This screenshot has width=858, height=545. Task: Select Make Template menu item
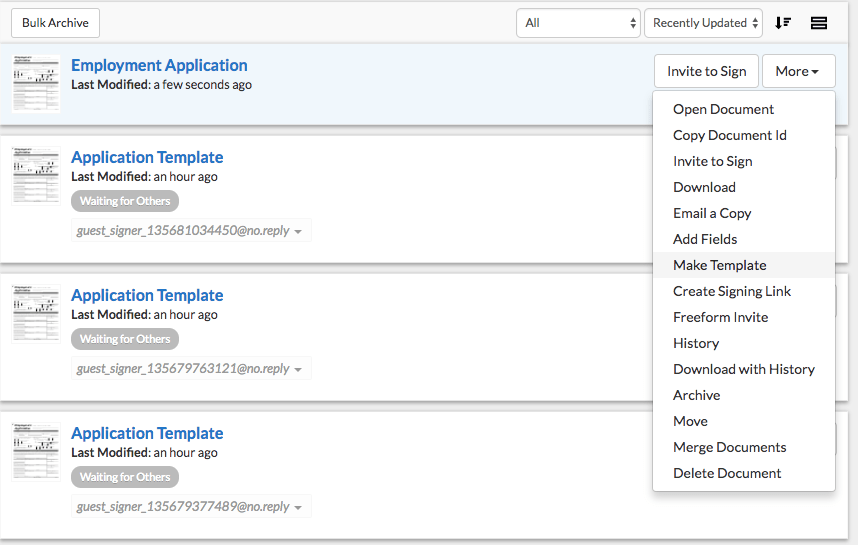[744, 265]
